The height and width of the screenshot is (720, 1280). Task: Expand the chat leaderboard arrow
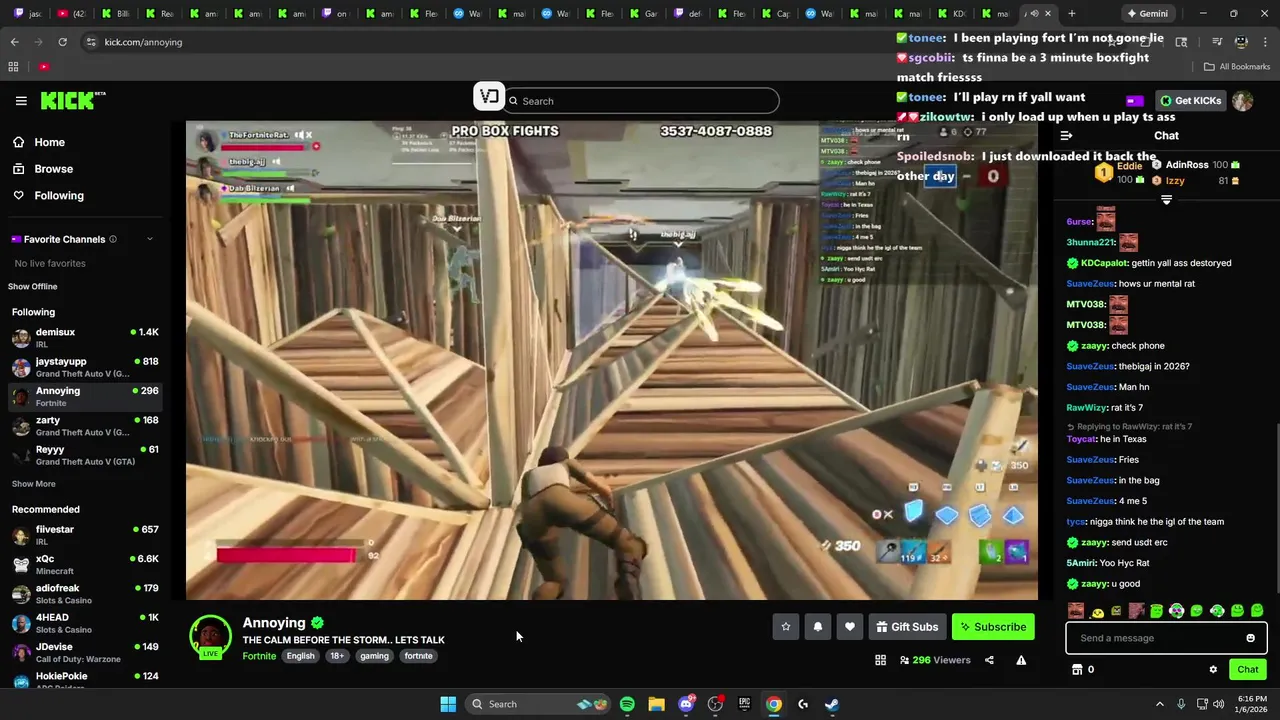click(1166, 200)
